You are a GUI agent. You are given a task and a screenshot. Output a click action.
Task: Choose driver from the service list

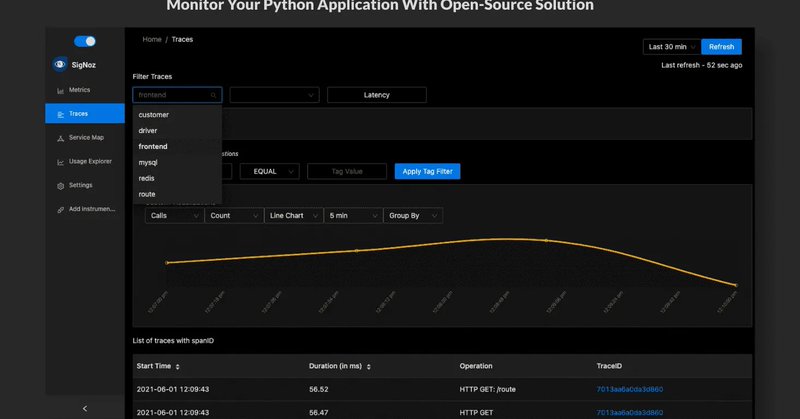click(x=177, y=131)
